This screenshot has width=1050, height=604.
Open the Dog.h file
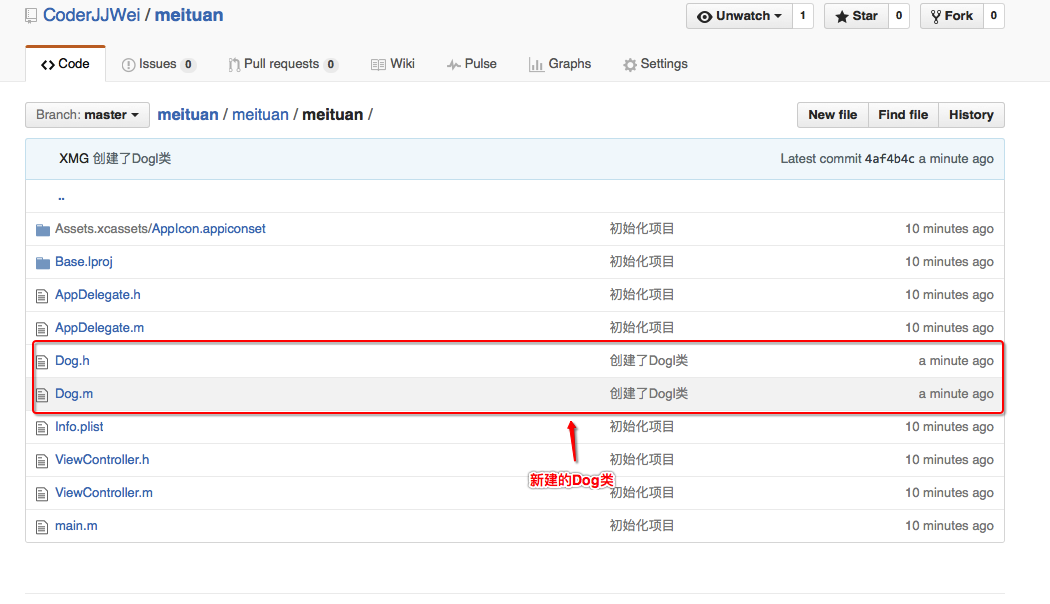pos(72,361)
